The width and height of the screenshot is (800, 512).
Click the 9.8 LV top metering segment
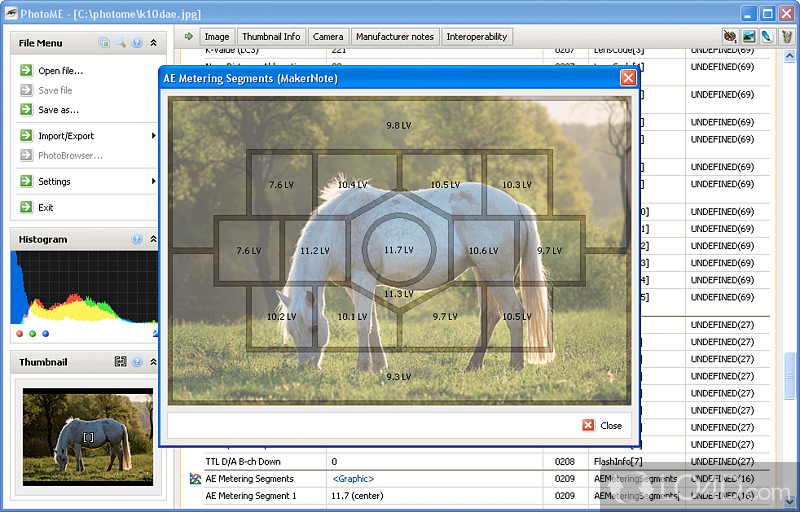tap(398, 125)
